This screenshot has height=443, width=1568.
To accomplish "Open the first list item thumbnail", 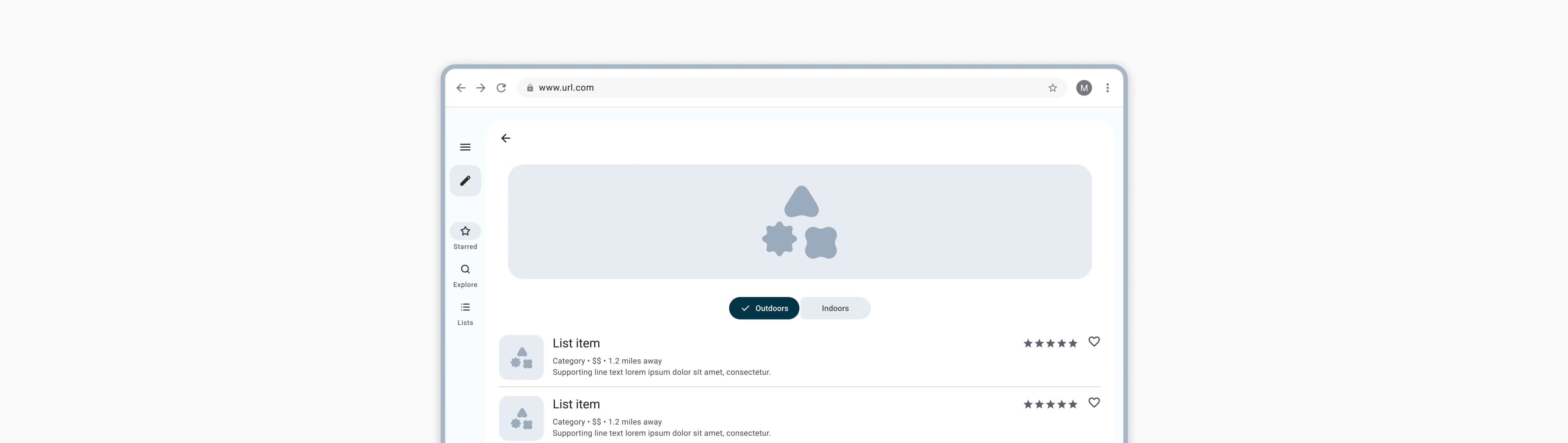I will point(521,357).
